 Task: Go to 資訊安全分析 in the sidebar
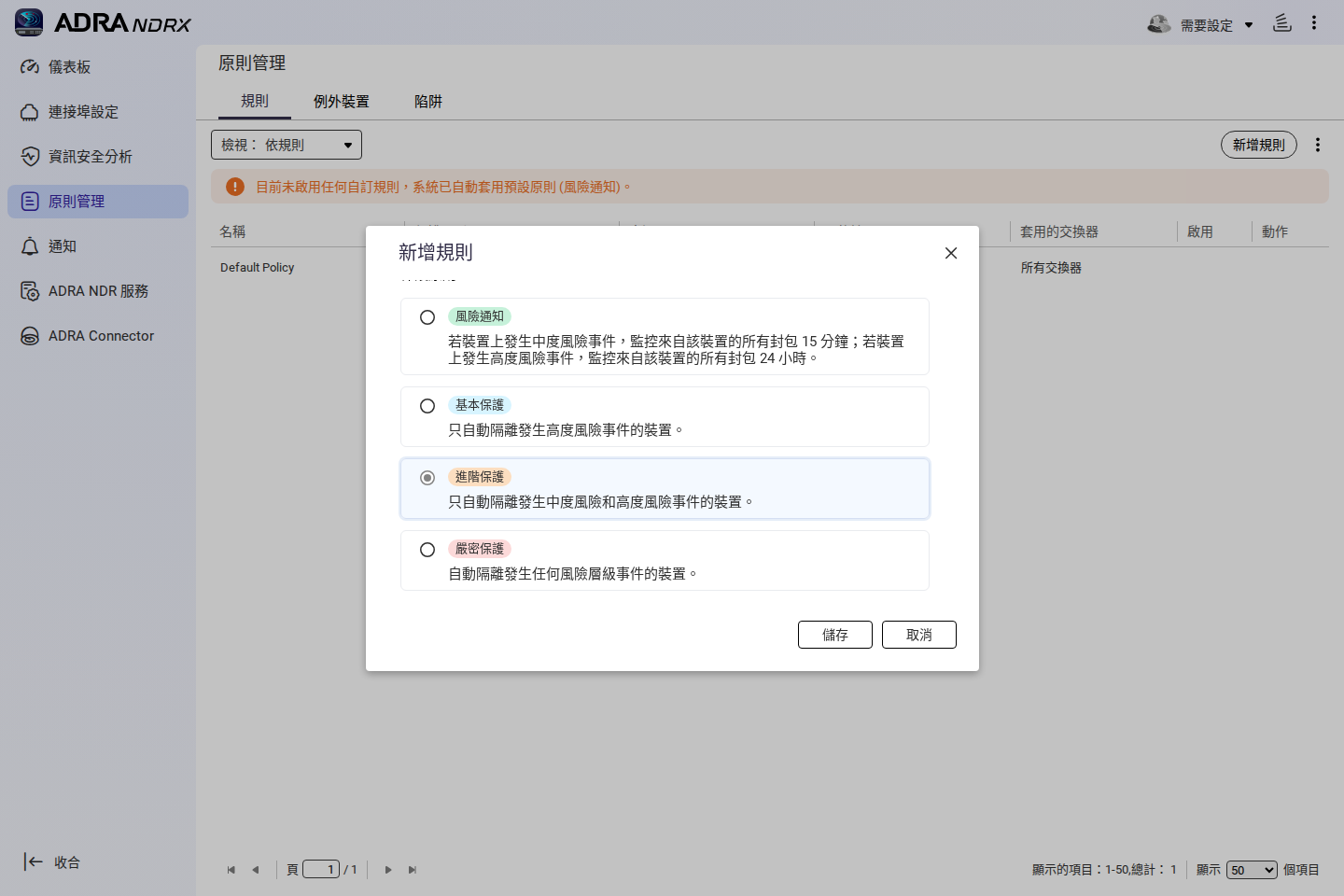click(98, 157)
